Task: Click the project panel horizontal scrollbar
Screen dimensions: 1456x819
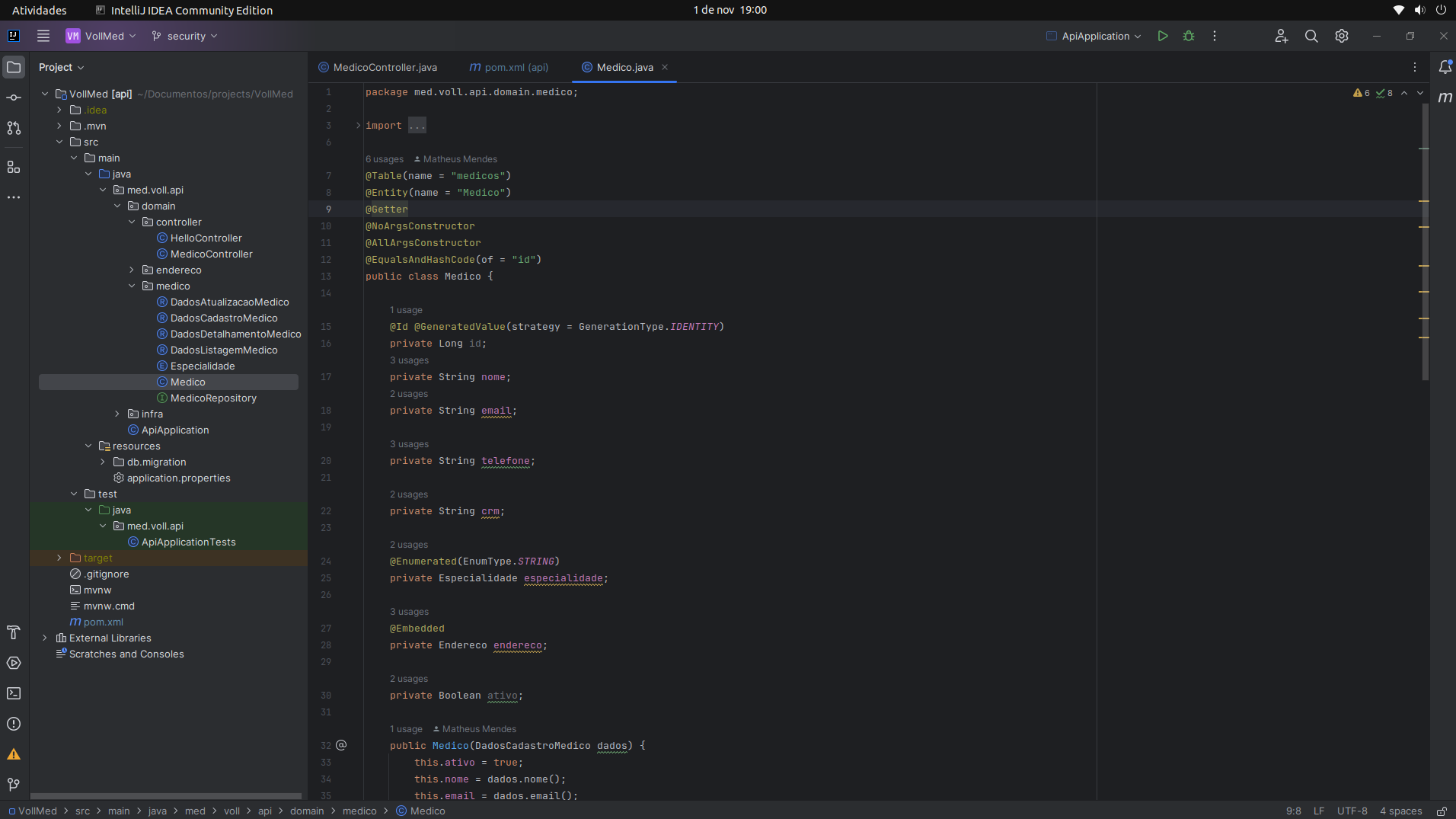Action: click(166, 796)
